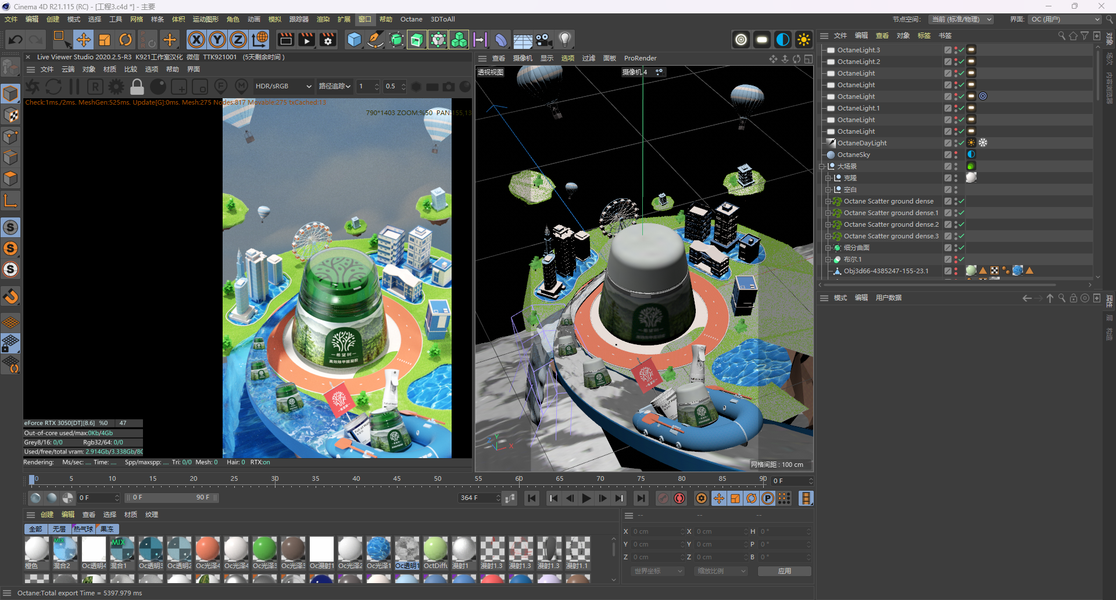Open Octane settings gear in the Live Viewer
This screenshot has height=600, width=1116.
[115, 86]
